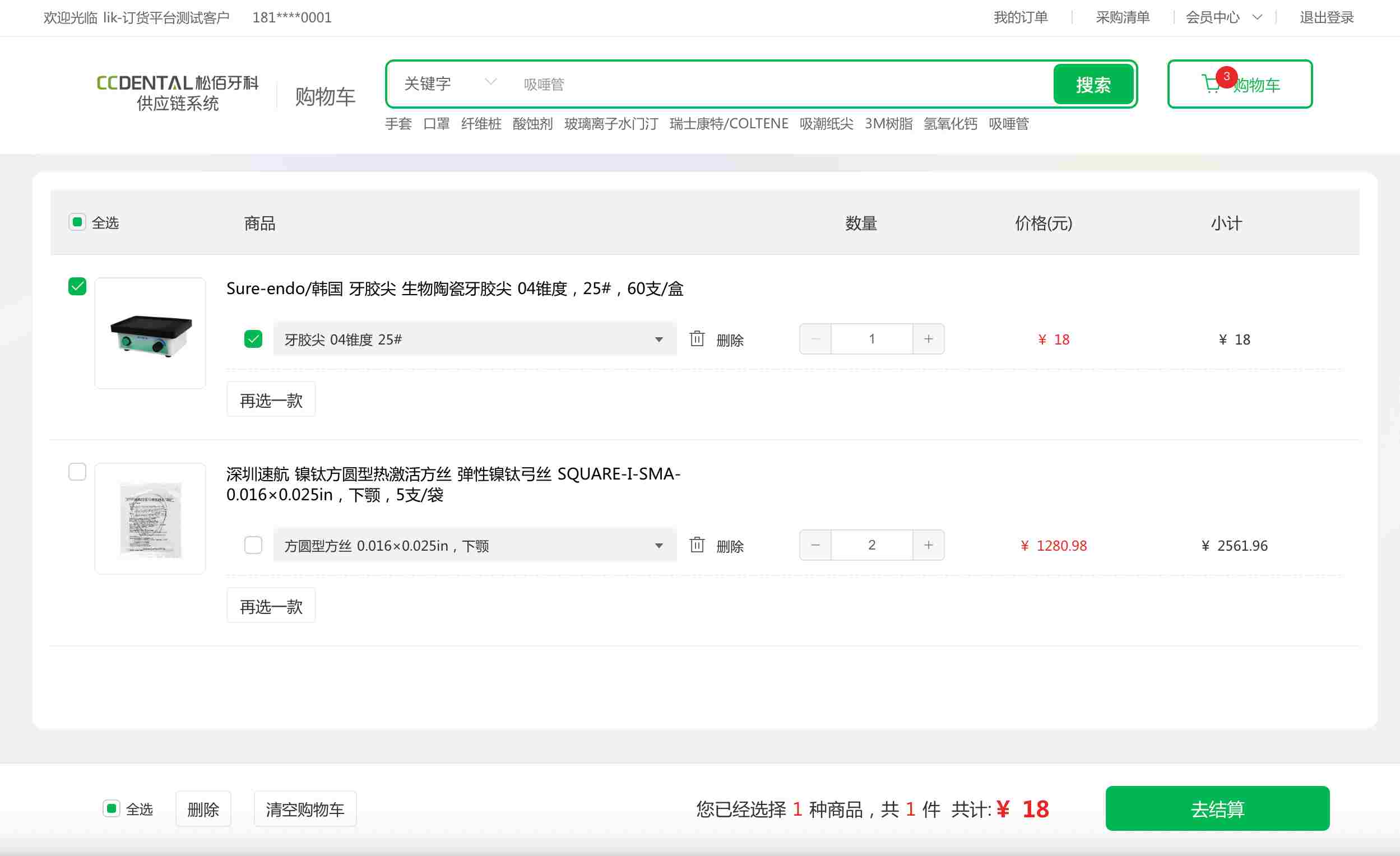Toggle the 全选 checkbox in table header
Screen dimensions: 1400x856
[77, 222]
